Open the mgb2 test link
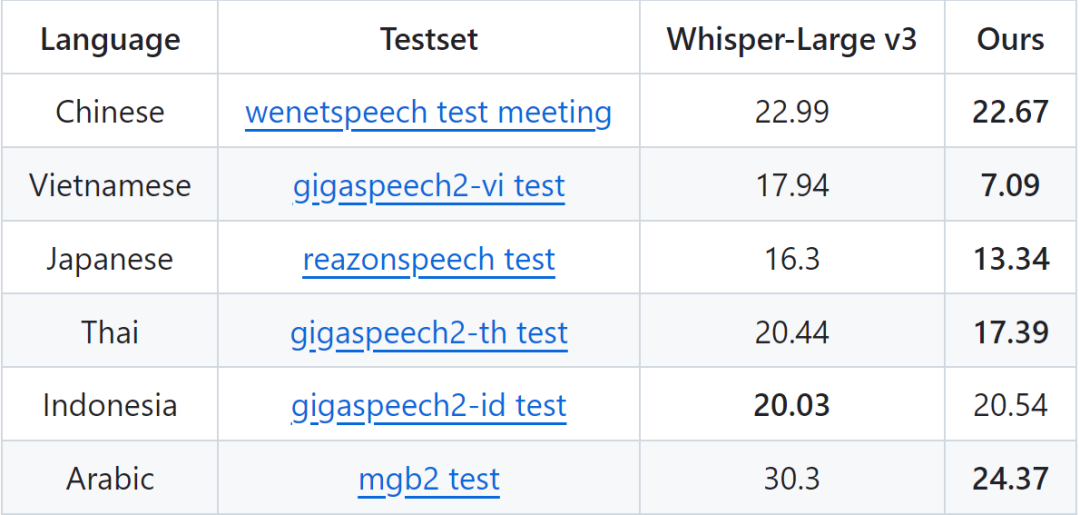The height and width of the screenshot is (515, 1080). (x=428, y=479)
